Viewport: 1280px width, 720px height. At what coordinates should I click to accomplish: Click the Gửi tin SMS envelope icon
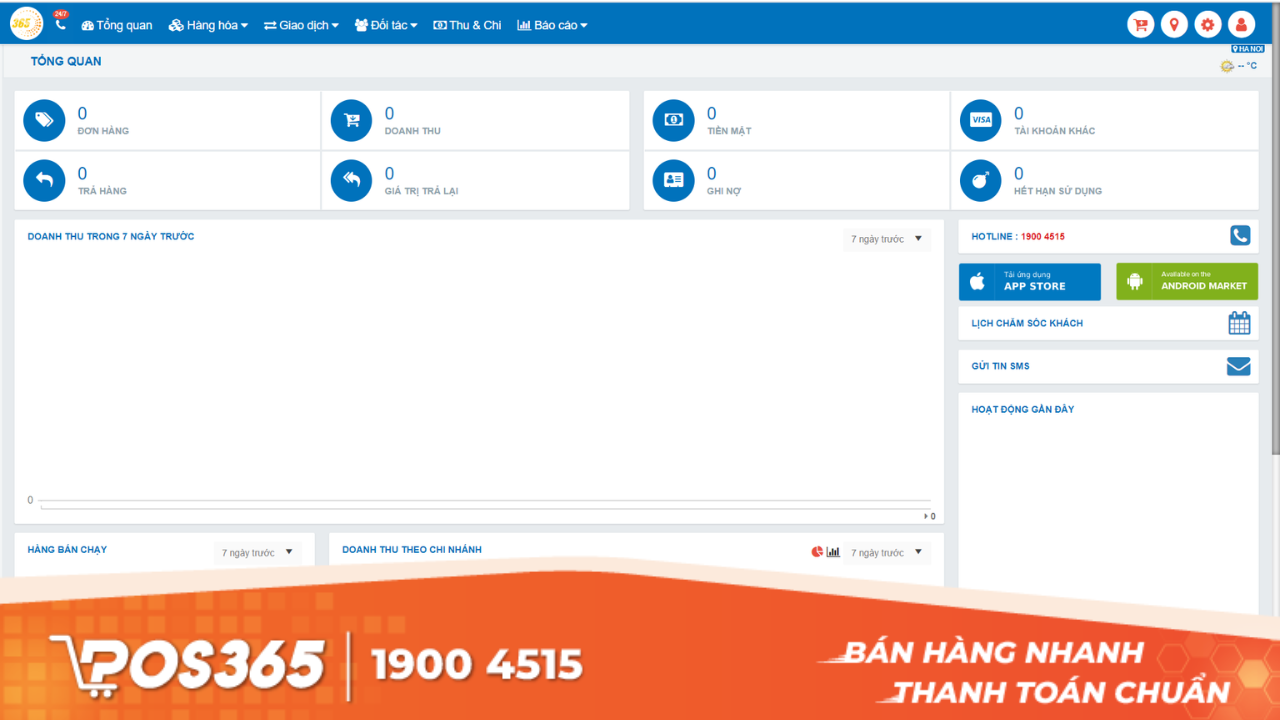[x=1239, y=366]
